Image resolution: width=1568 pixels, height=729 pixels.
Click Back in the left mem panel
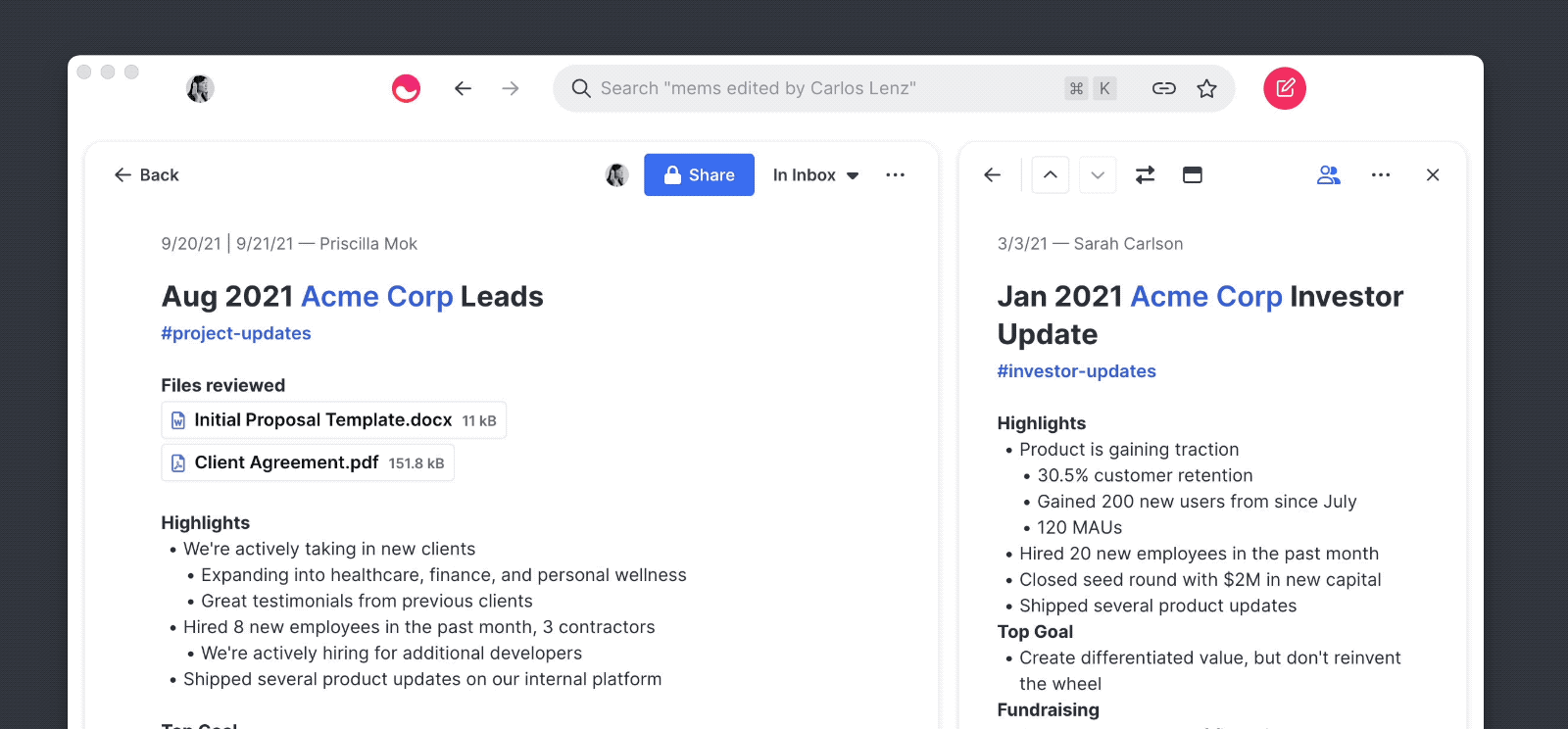tap(146, 174)
